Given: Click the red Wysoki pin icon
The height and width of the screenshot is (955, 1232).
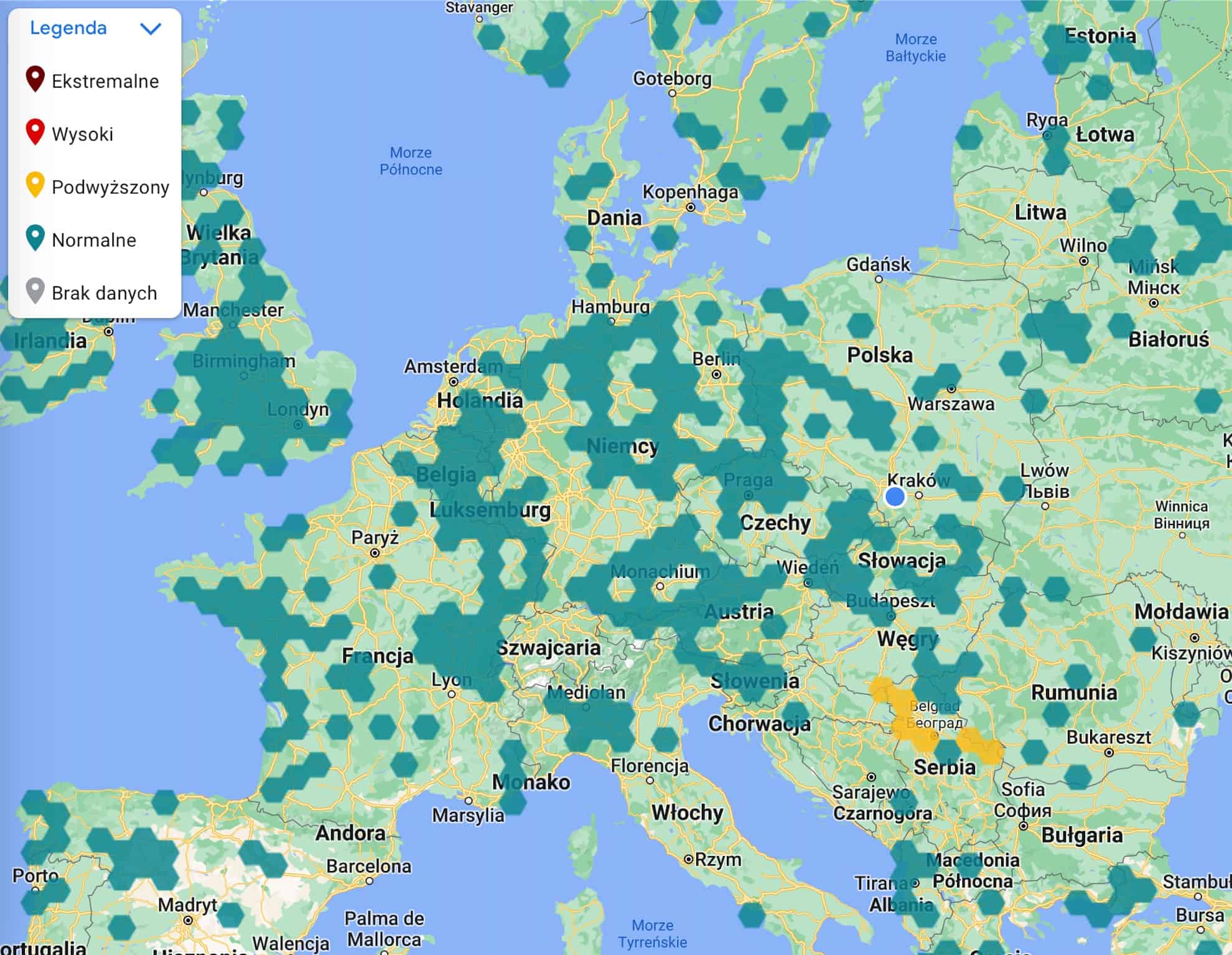Looking at the screenshot, I should [35, 133].
